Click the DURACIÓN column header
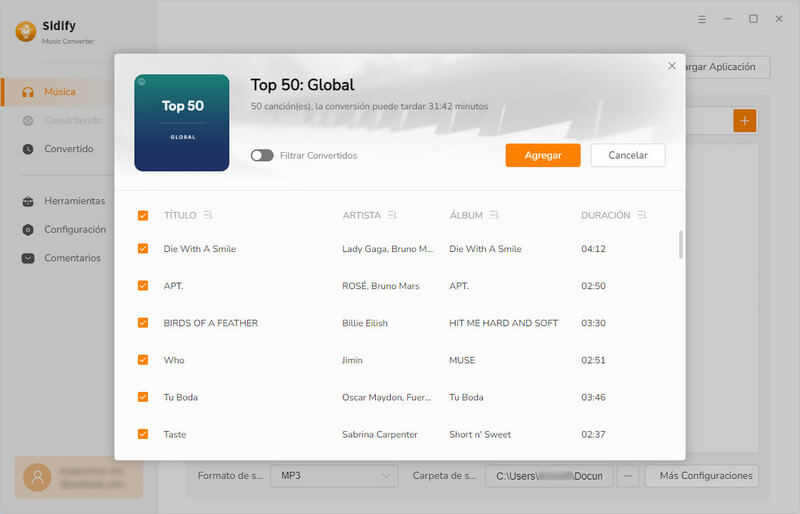The width and height of the screenshot is (800, 514). (606, 215)
